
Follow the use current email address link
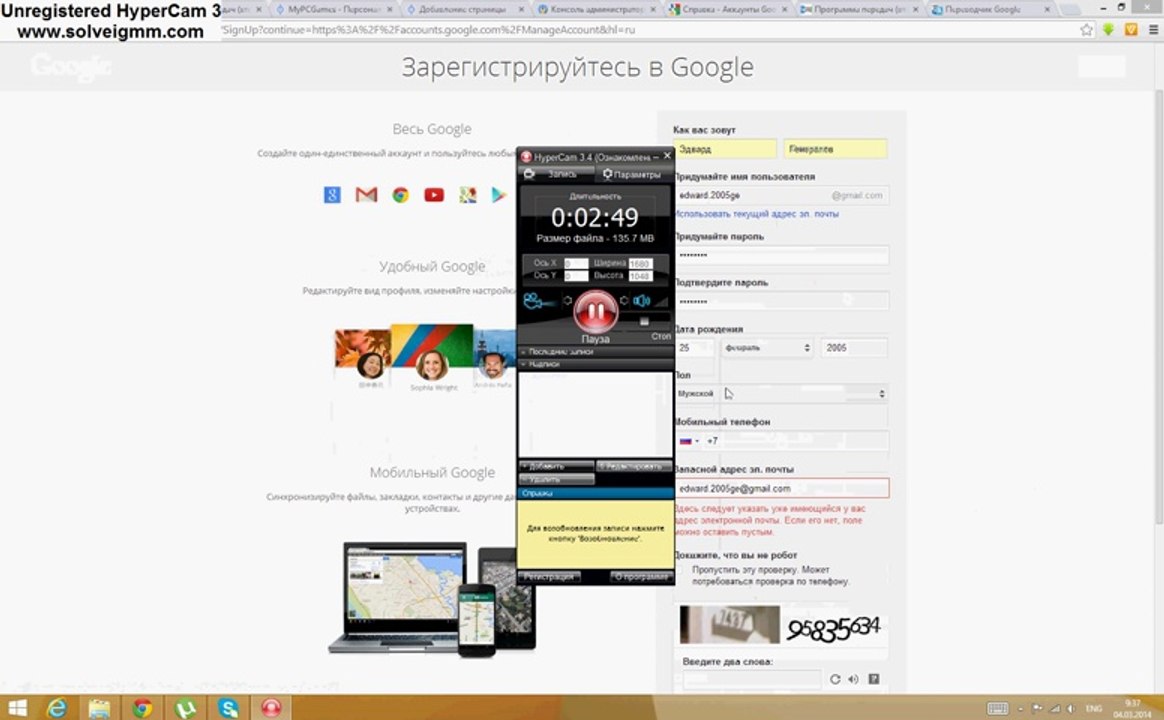point(756,214)
